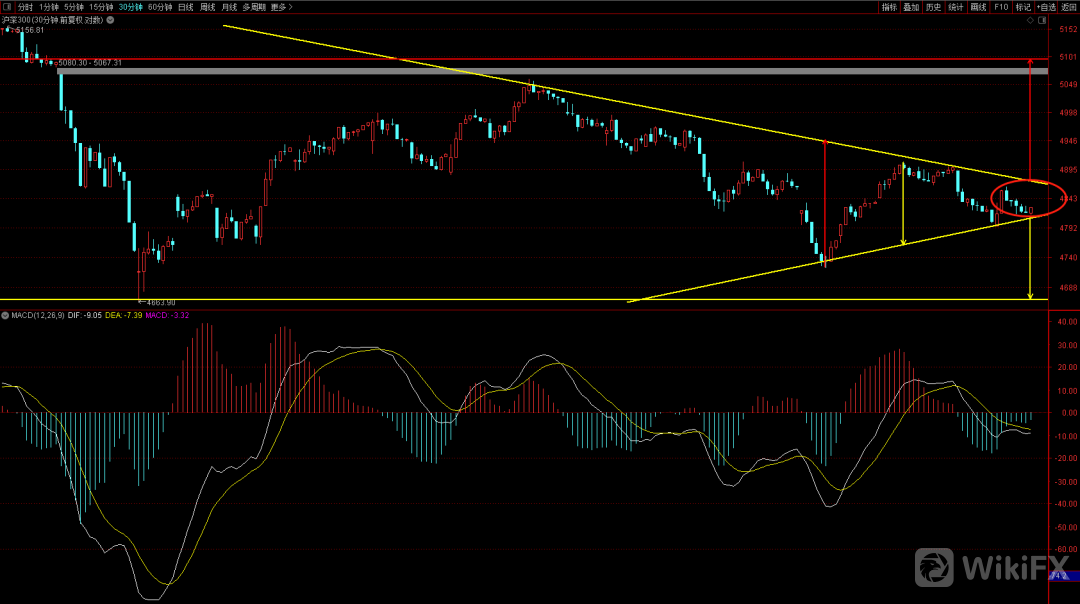Click the small red marker icon beside the opening candle

click(3, 30)
